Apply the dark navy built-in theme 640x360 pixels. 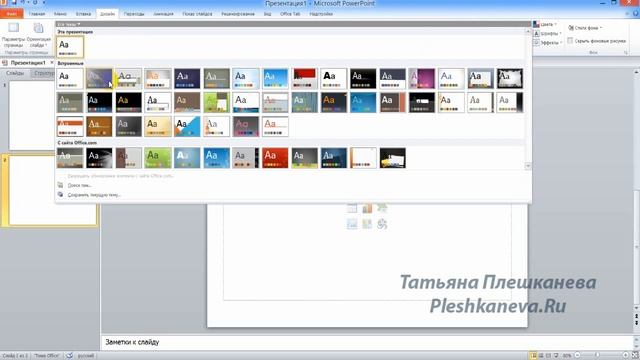point(187,78)
